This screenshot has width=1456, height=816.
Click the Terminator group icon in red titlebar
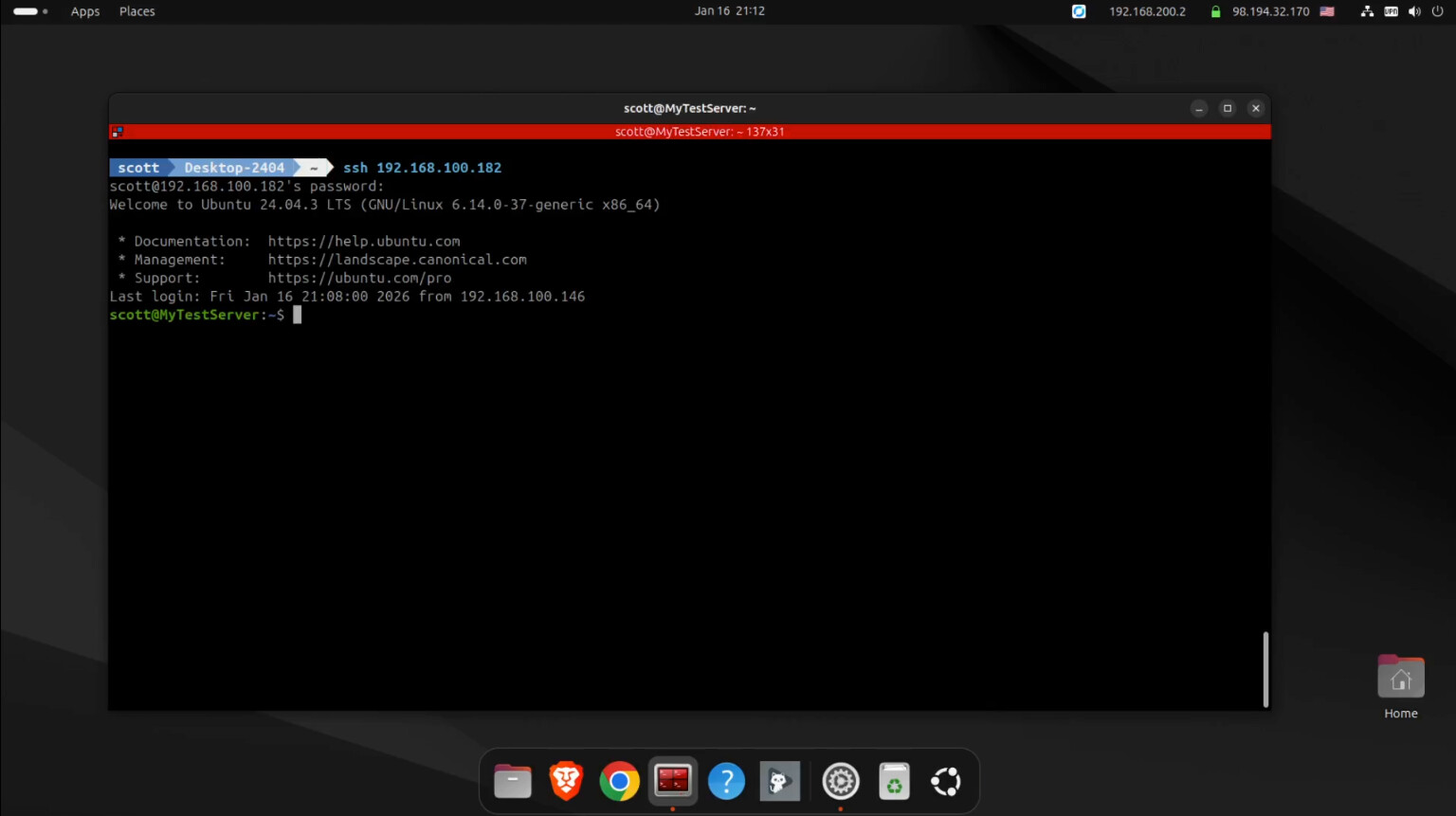(x=117, y=132)
